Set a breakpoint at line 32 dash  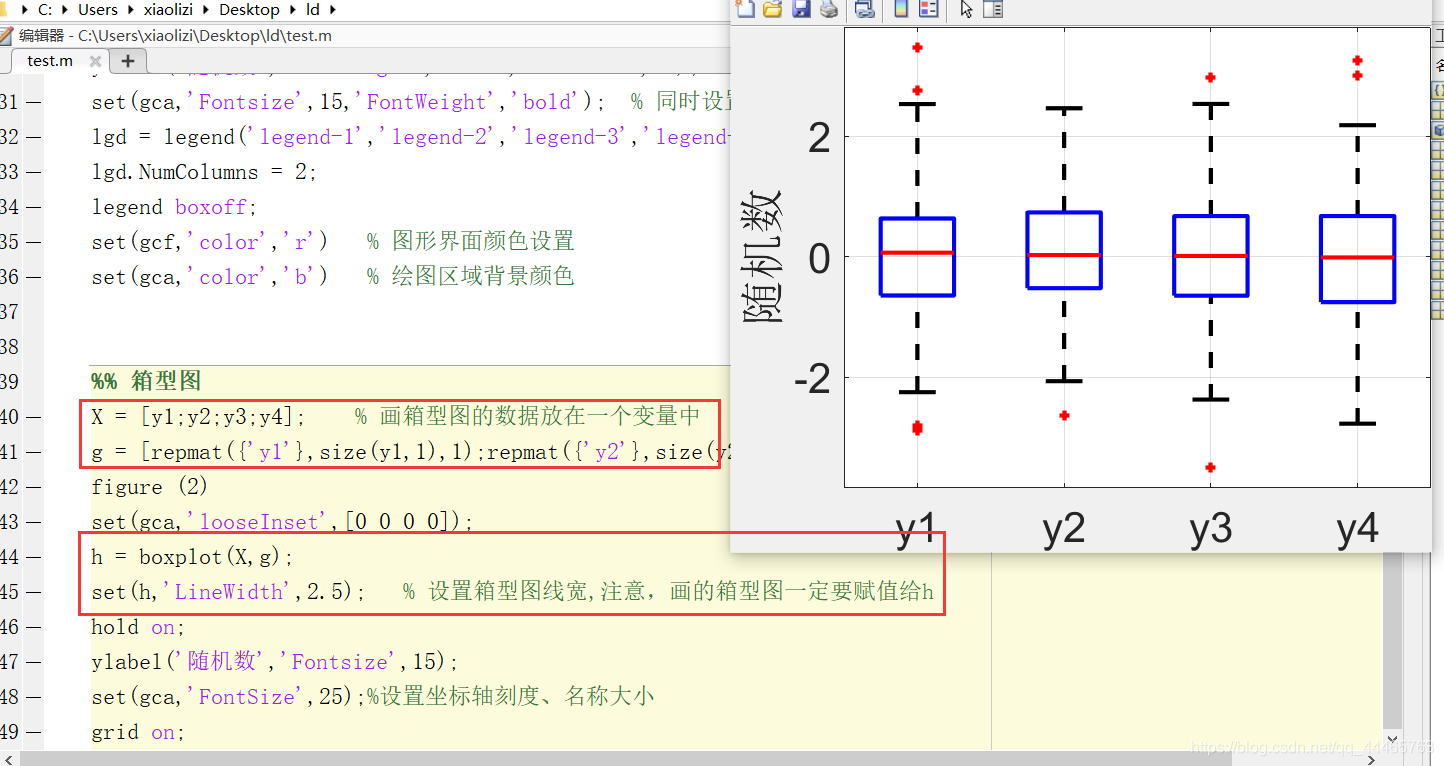(34, 137)
